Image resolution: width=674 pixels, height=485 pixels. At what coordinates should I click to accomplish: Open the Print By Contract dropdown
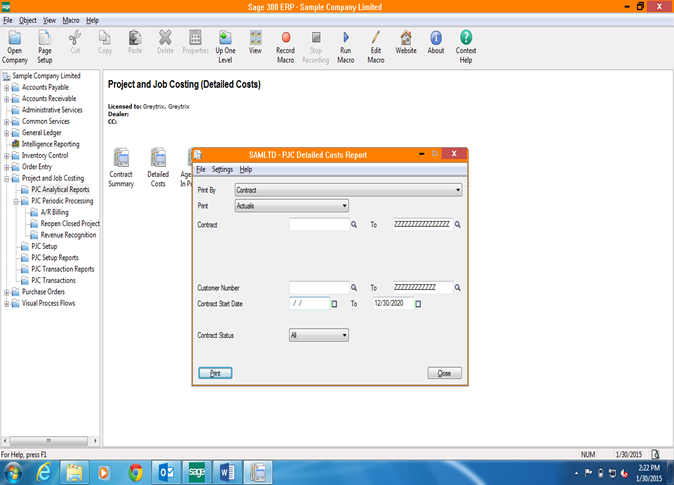[x=349, y=190]
